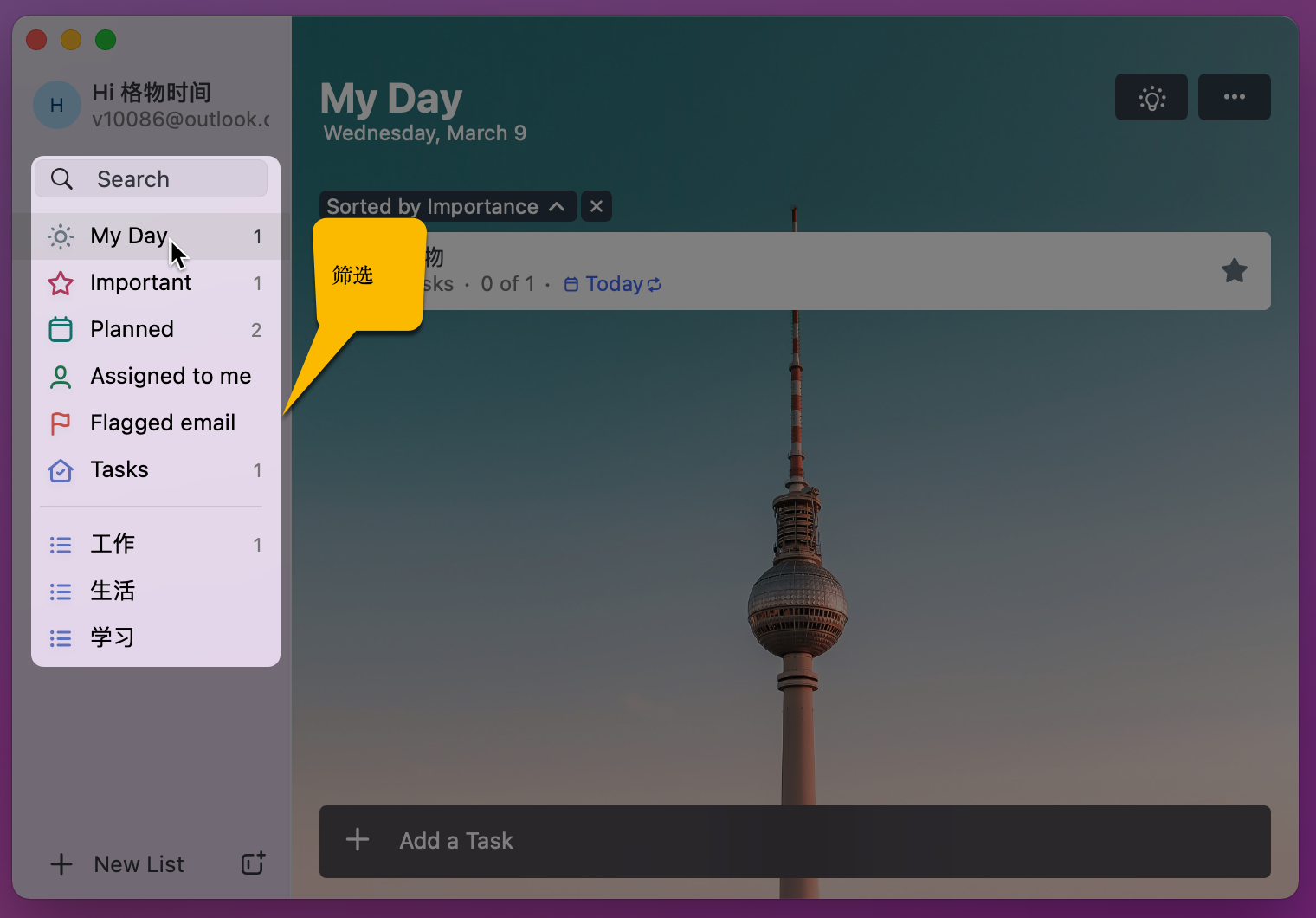Viewport: 1316px width, 918px height.
Task: Open the account avatar H
Action: [57, 105]
